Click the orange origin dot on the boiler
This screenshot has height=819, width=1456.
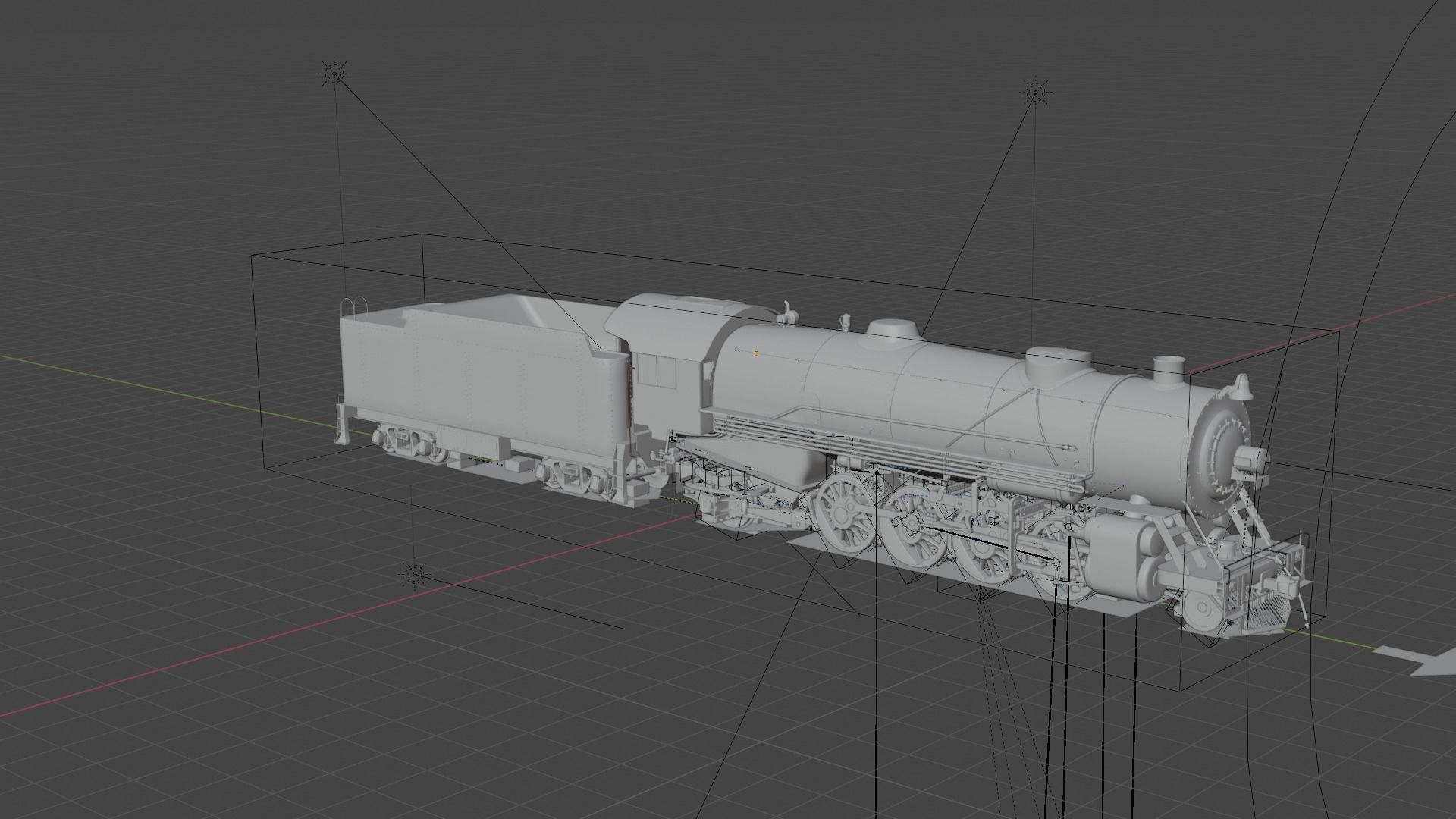point(756,353)
